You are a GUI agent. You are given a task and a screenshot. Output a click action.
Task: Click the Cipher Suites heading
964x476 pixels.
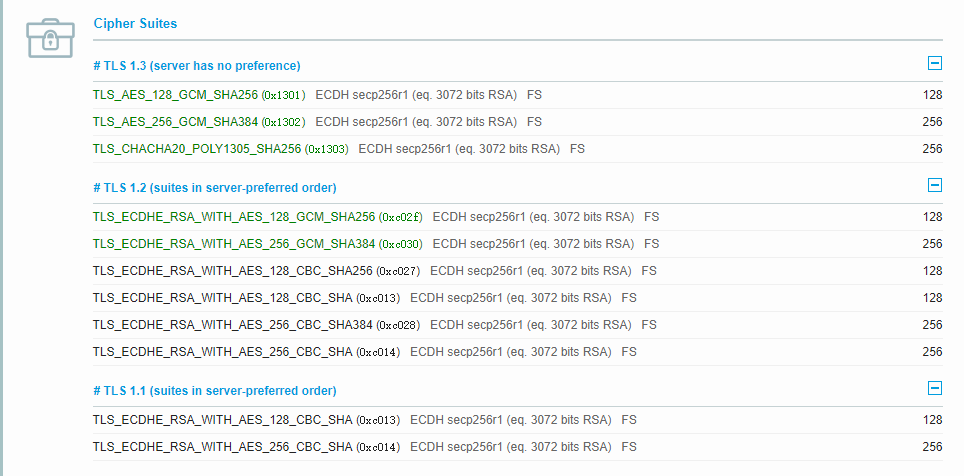135,22
